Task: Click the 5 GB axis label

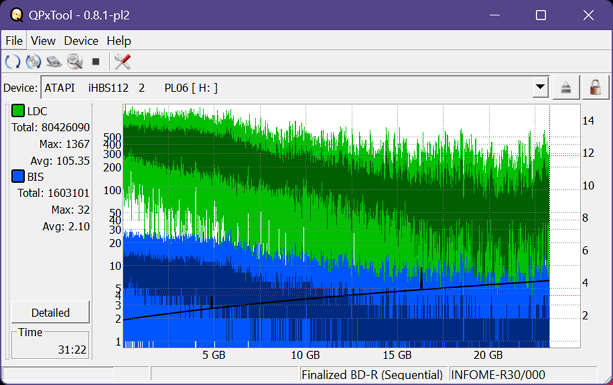Action: click(x=214, y=355)
